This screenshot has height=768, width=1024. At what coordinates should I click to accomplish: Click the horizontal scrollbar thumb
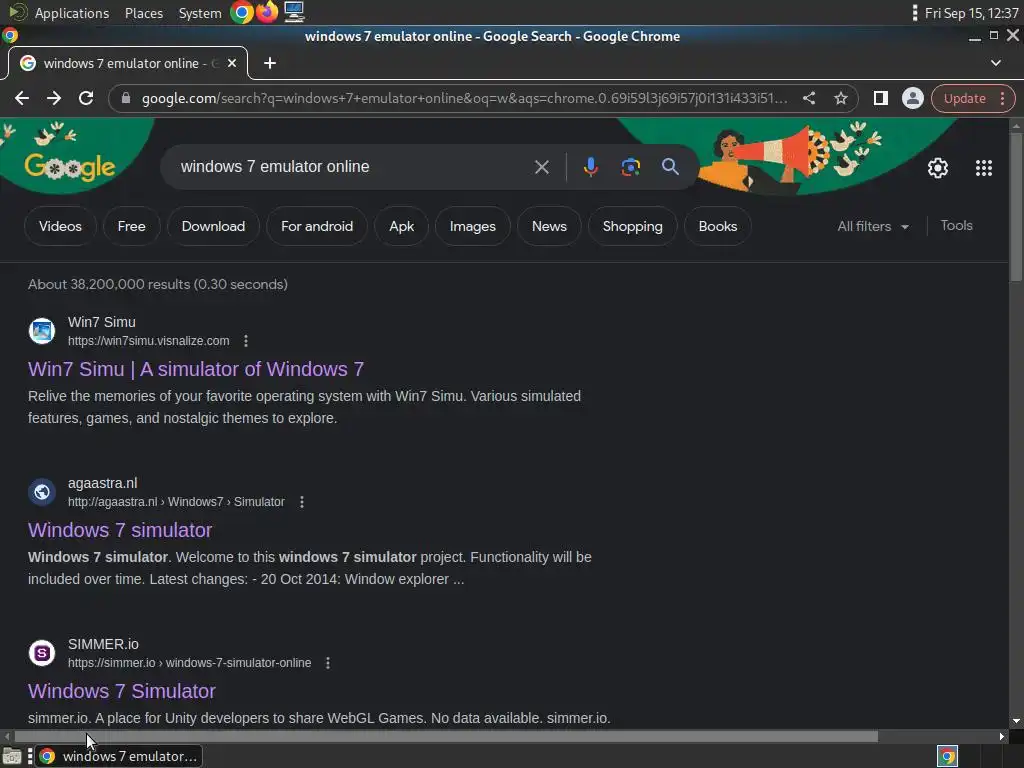pyautogui.click(x=446, y=737)
